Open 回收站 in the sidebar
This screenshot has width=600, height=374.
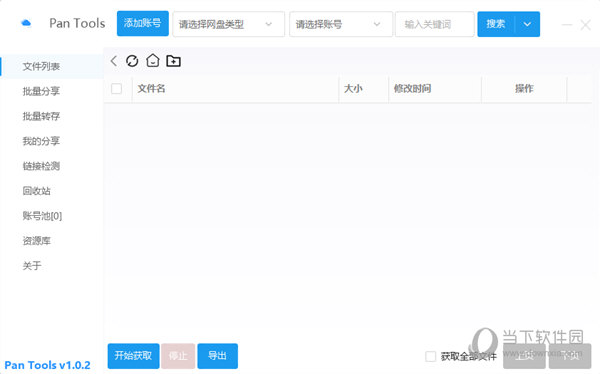point(36,191)
